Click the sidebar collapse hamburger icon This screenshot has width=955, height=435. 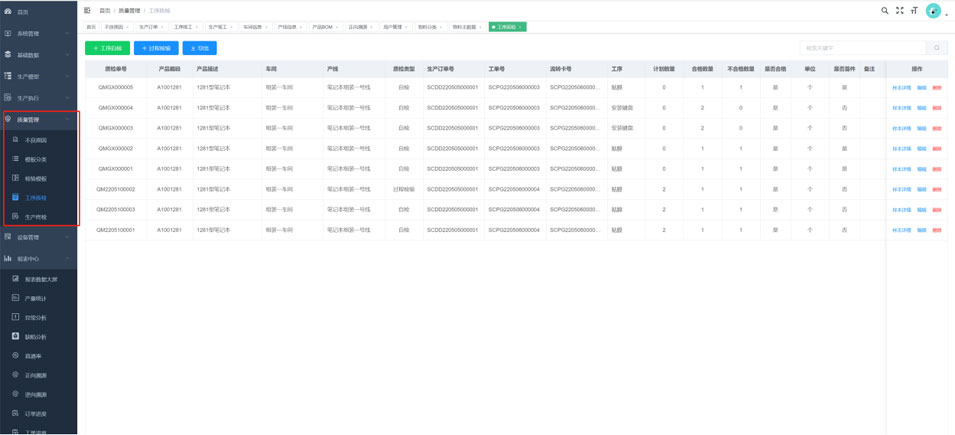87,10
